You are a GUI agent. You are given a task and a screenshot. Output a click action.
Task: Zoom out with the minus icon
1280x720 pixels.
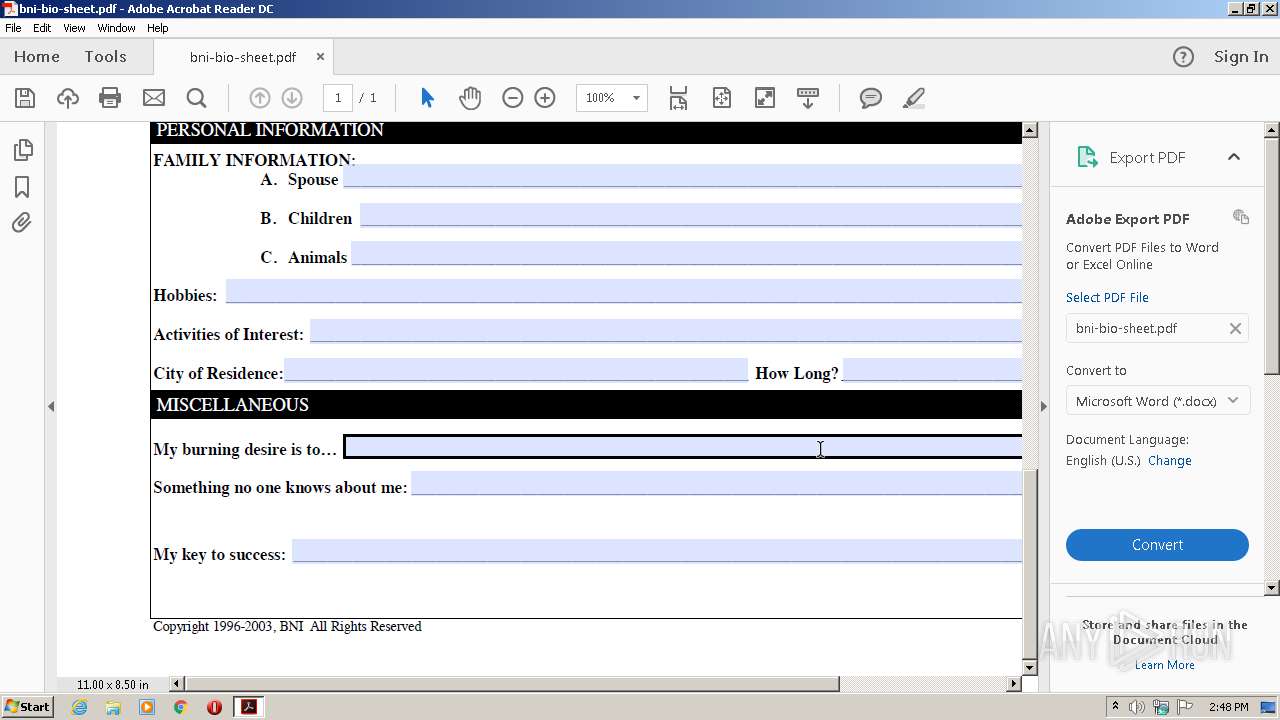tap(512, 98)
